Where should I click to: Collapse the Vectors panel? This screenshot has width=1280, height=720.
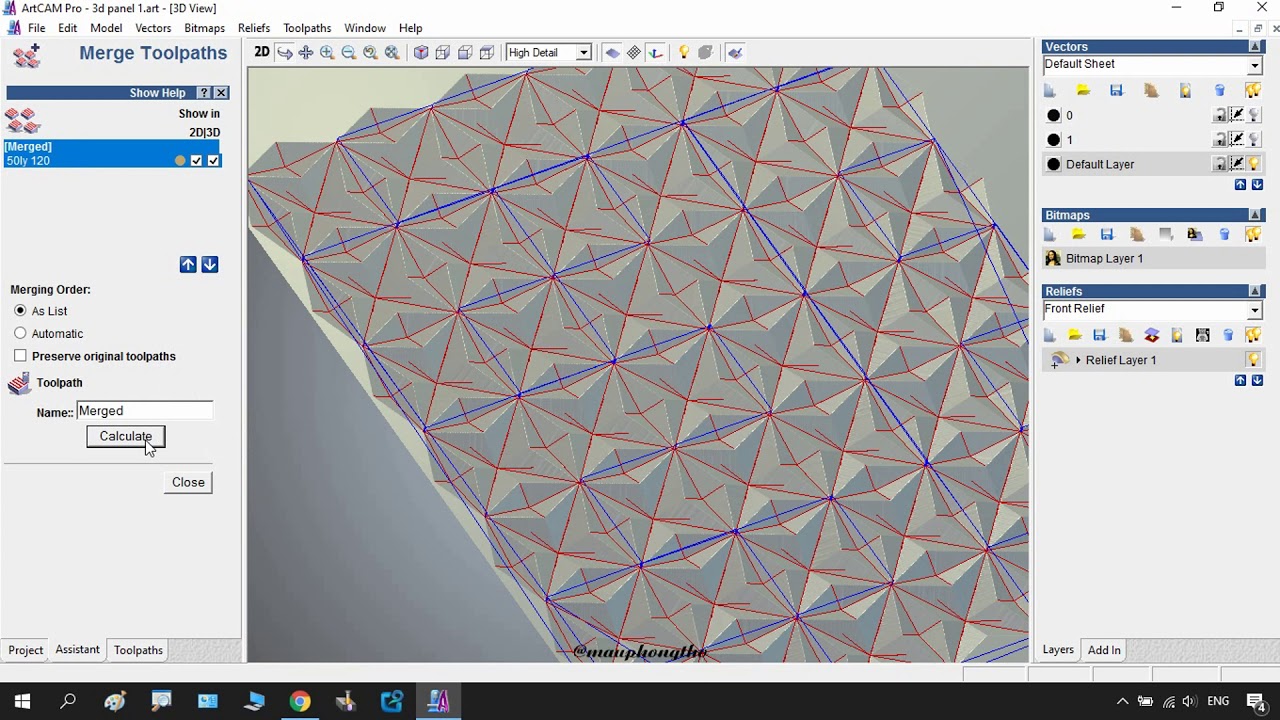pyautogui.click(x=1255, y=47)
